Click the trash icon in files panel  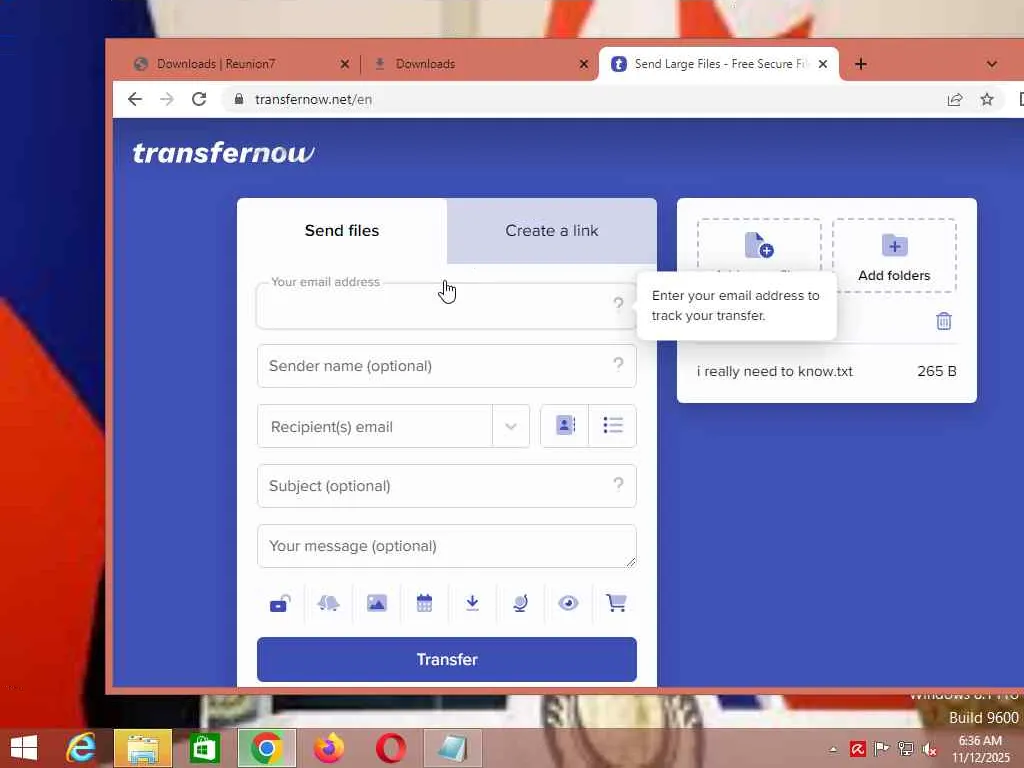click(944, 321)
